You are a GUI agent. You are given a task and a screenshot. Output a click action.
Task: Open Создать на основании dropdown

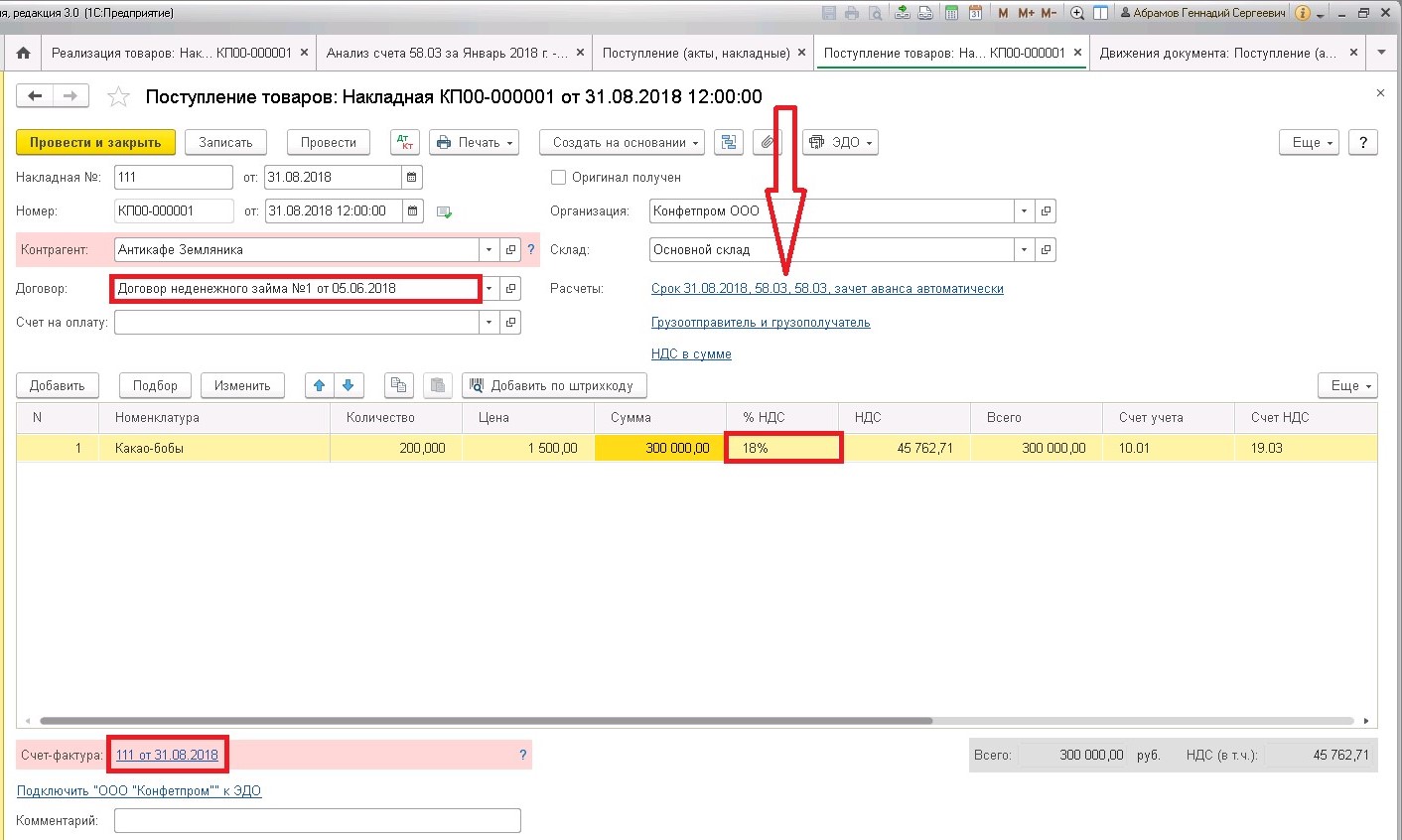622,142
